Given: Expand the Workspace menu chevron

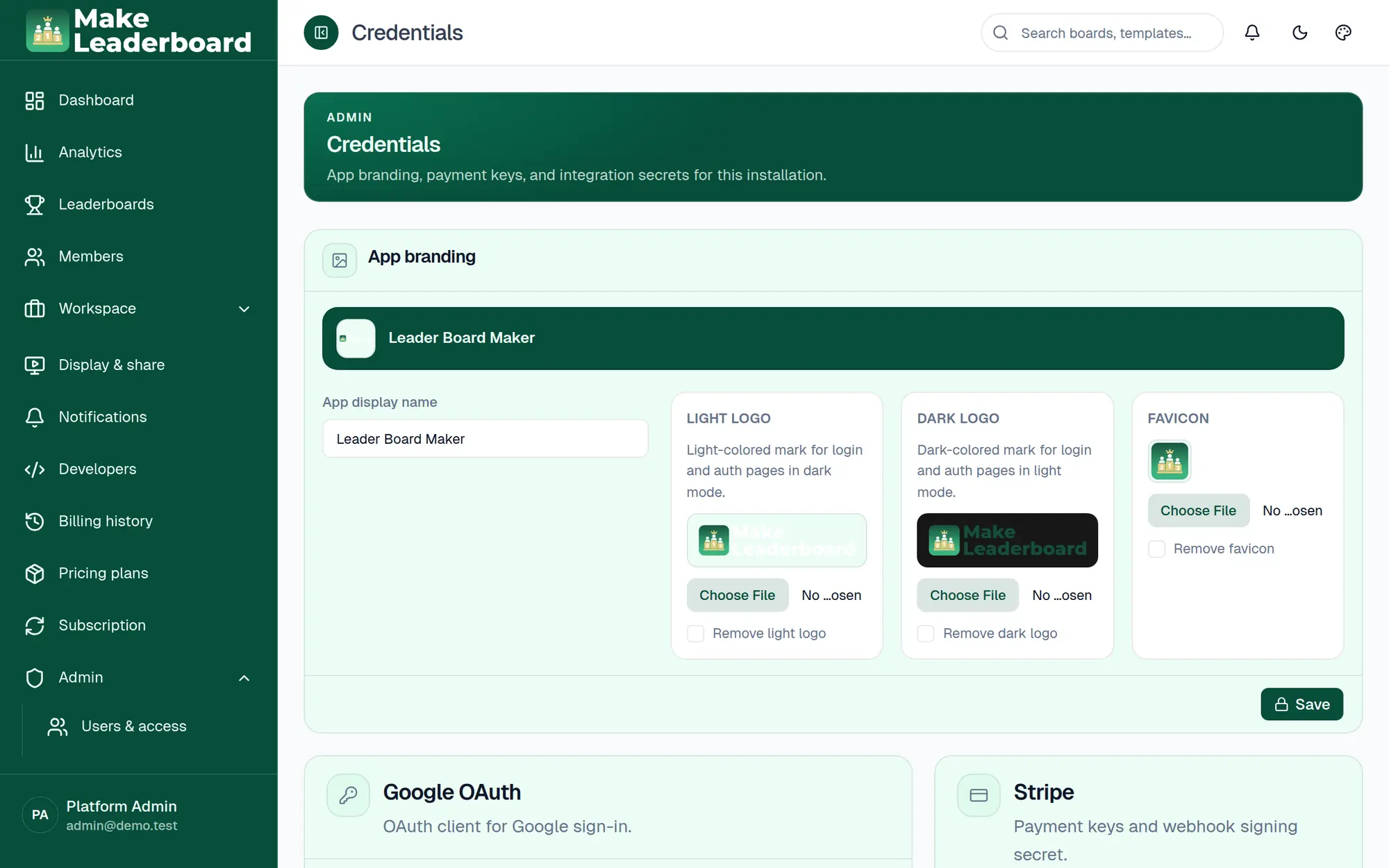Looking at the screenshot, I should (x=244, y=309).
